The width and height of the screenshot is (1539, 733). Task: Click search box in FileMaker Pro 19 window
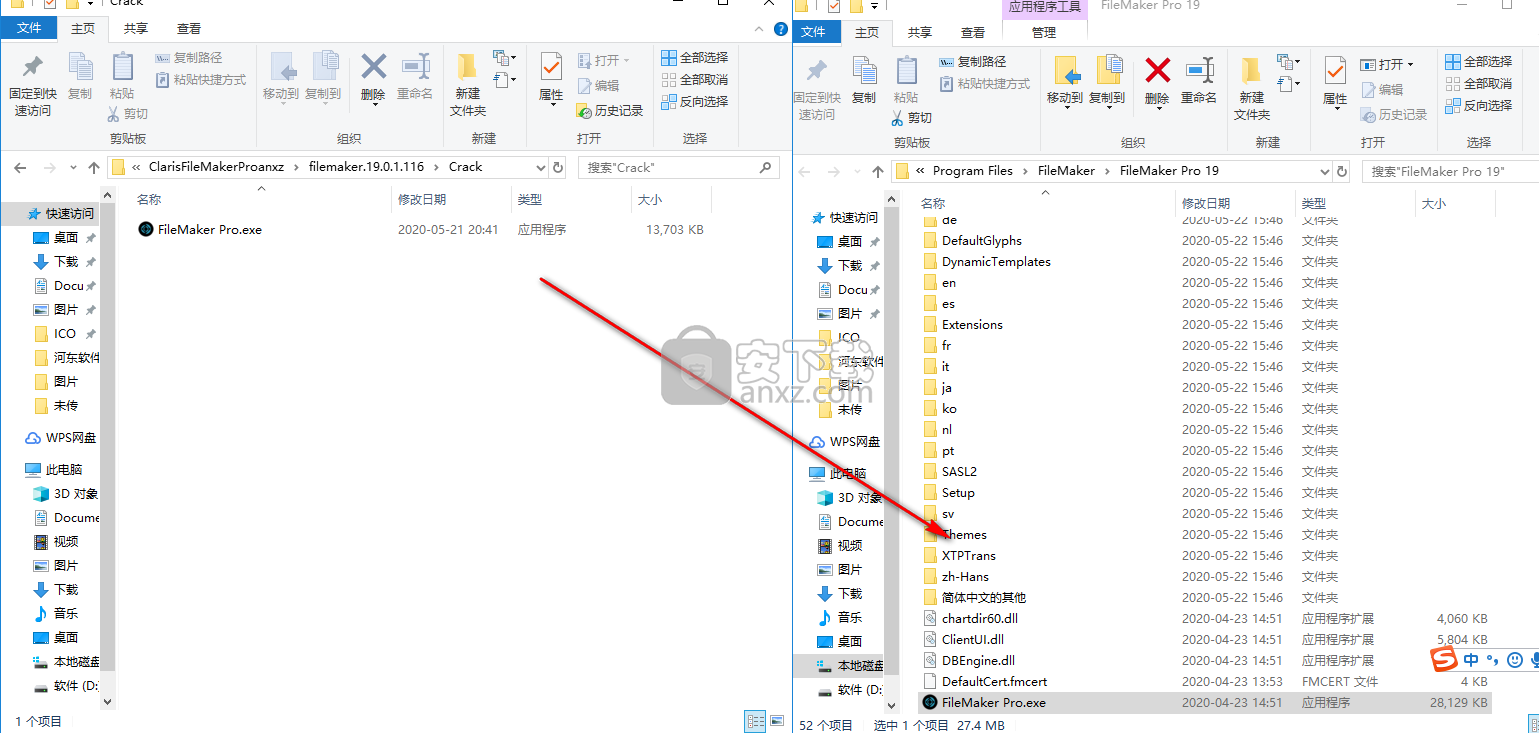(1450, 171)
